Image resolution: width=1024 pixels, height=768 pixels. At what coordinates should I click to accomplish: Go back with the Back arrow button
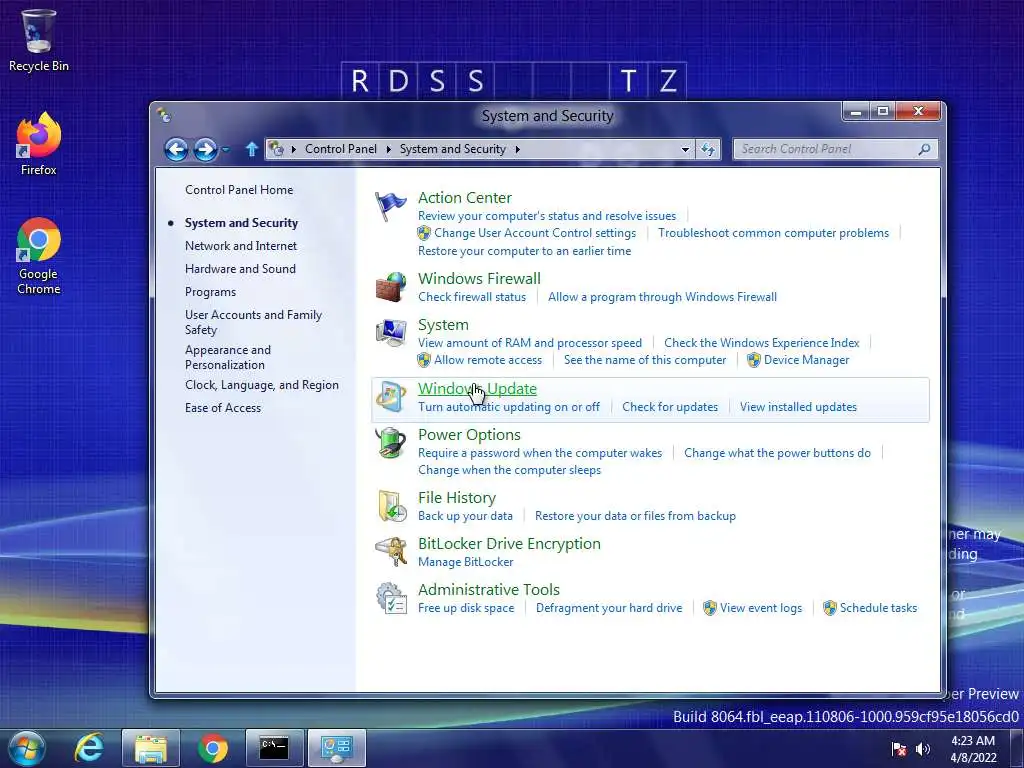pyautogui.click(x=176, y=150)
